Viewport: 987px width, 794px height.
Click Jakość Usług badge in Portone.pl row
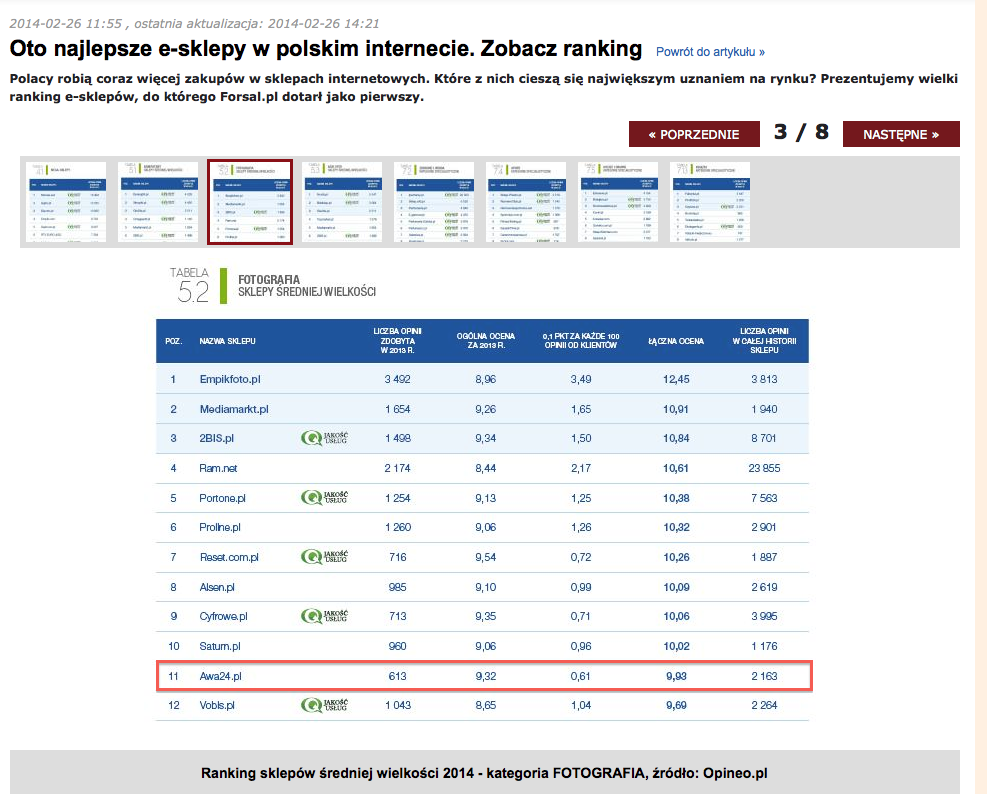coord(324,497)
